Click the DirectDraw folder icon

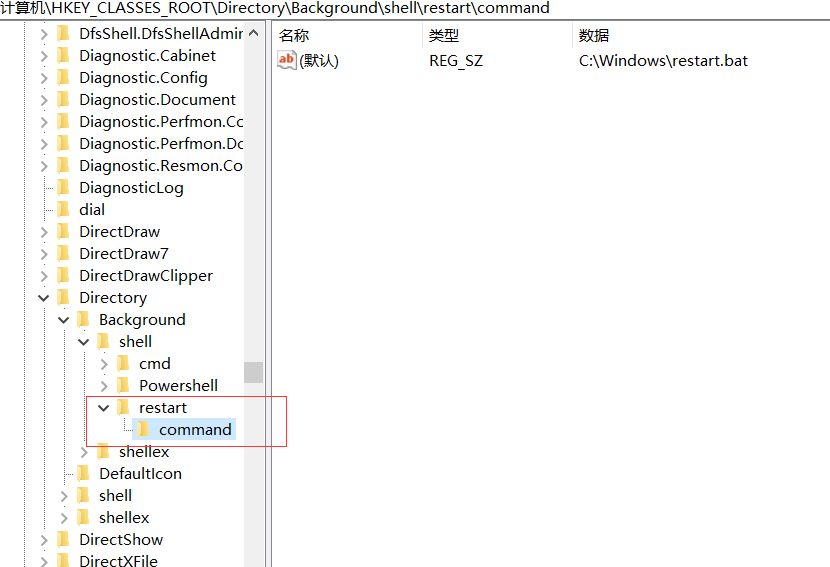click(63, 231)
